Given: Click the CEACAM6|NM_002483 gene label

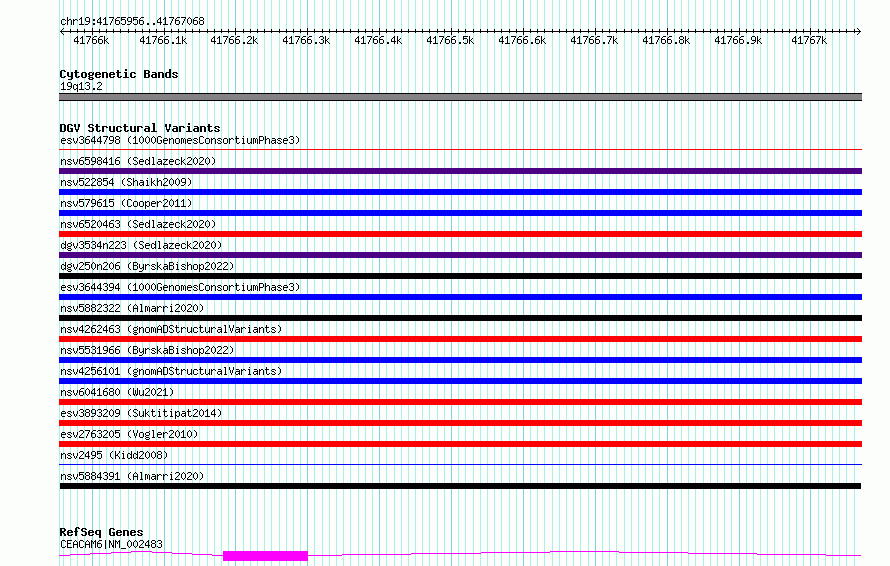Looking at the screenshot, I should [x=111, y=544].
